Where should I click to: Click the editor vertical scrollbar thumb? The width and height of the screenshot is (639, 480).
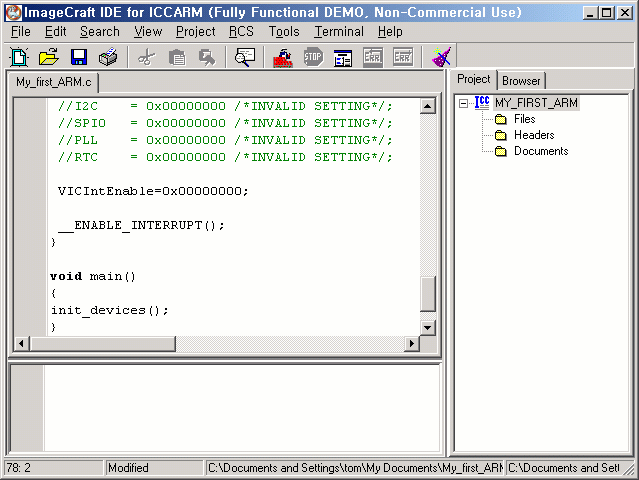pos(427,294)
